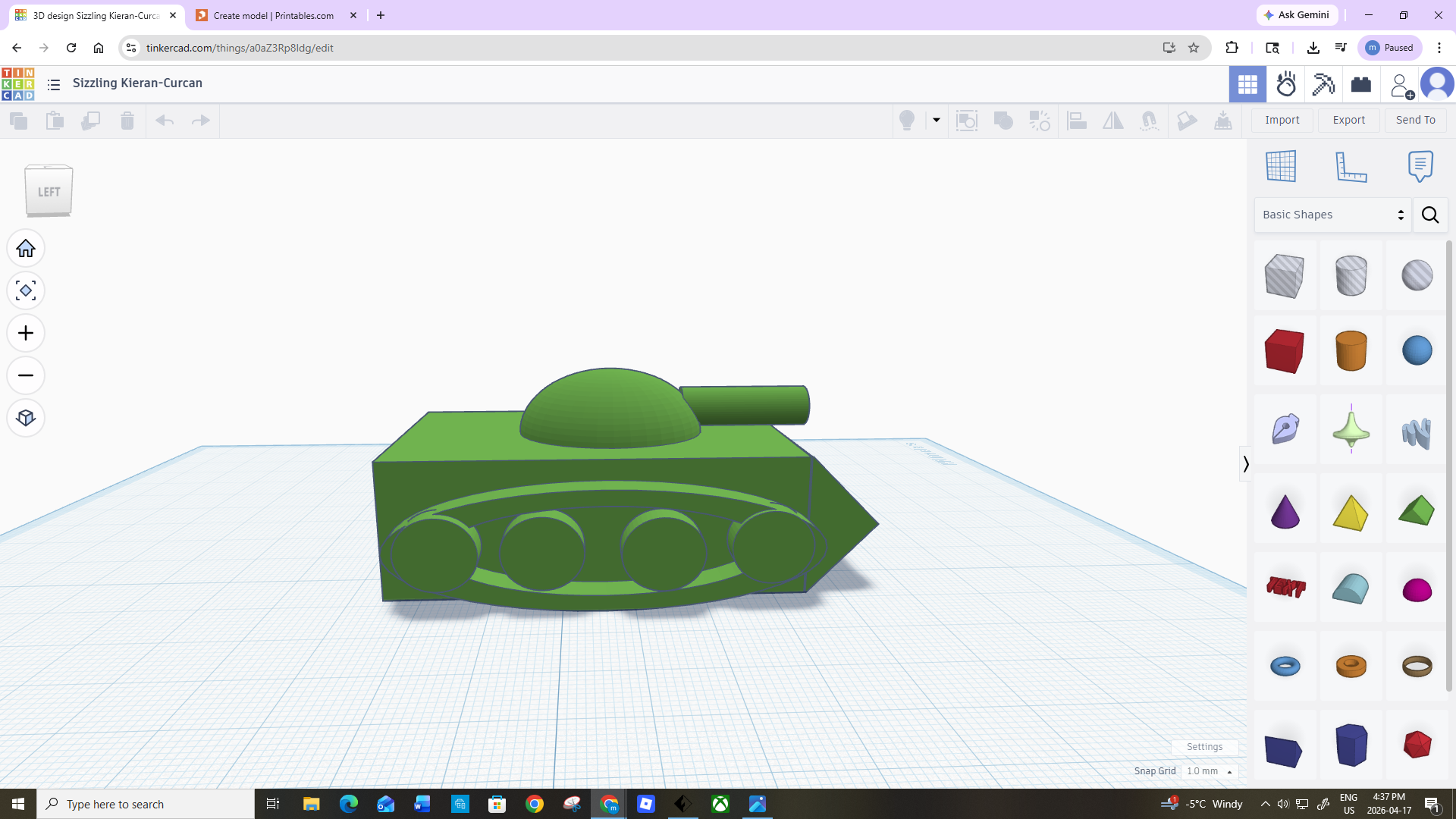
Task: Switch to 3D design grid view
Action: click(x=1247, y=84)
